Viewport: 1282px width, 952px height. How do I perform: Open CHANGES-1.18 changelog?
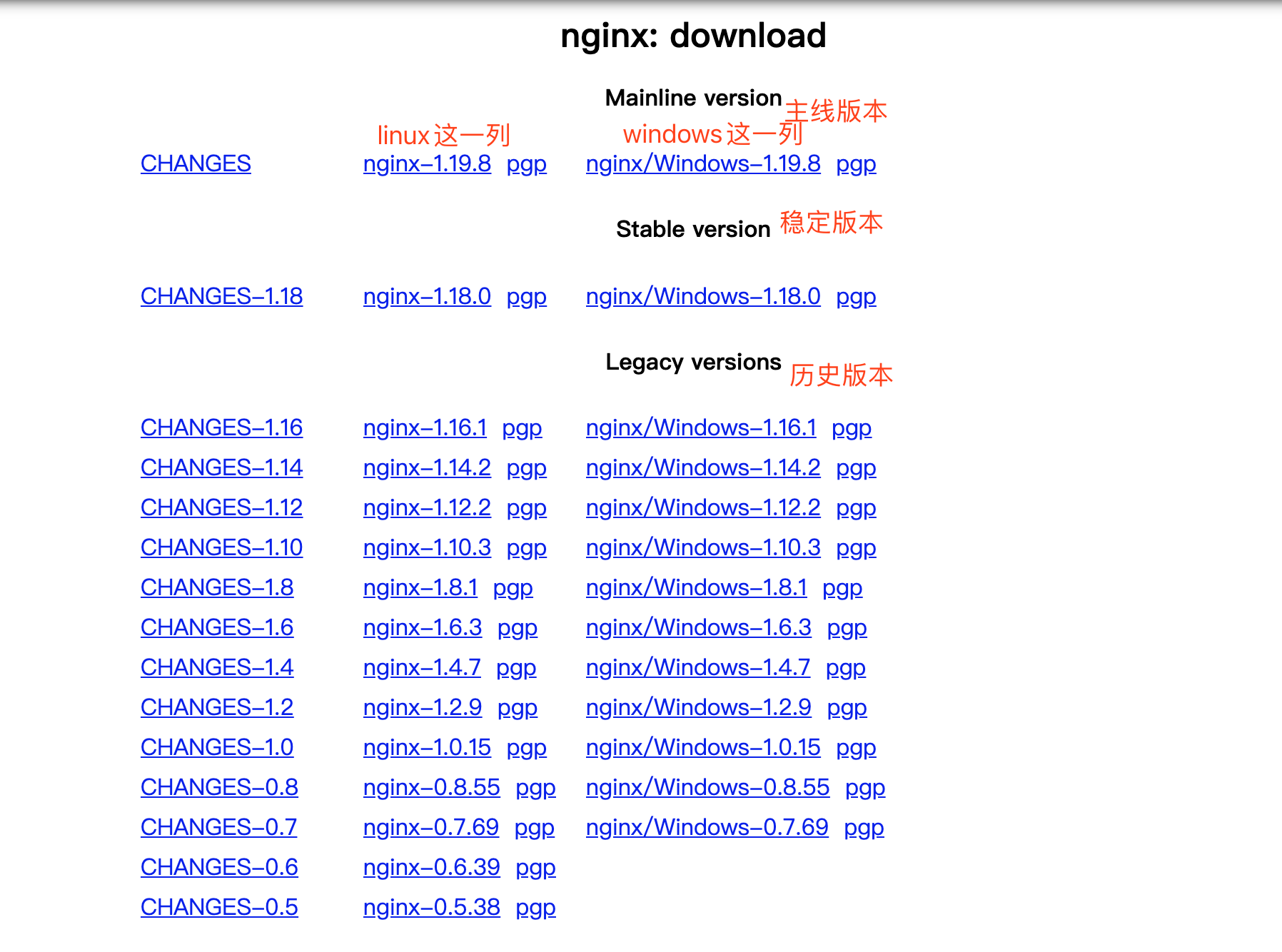coord(222,296)
